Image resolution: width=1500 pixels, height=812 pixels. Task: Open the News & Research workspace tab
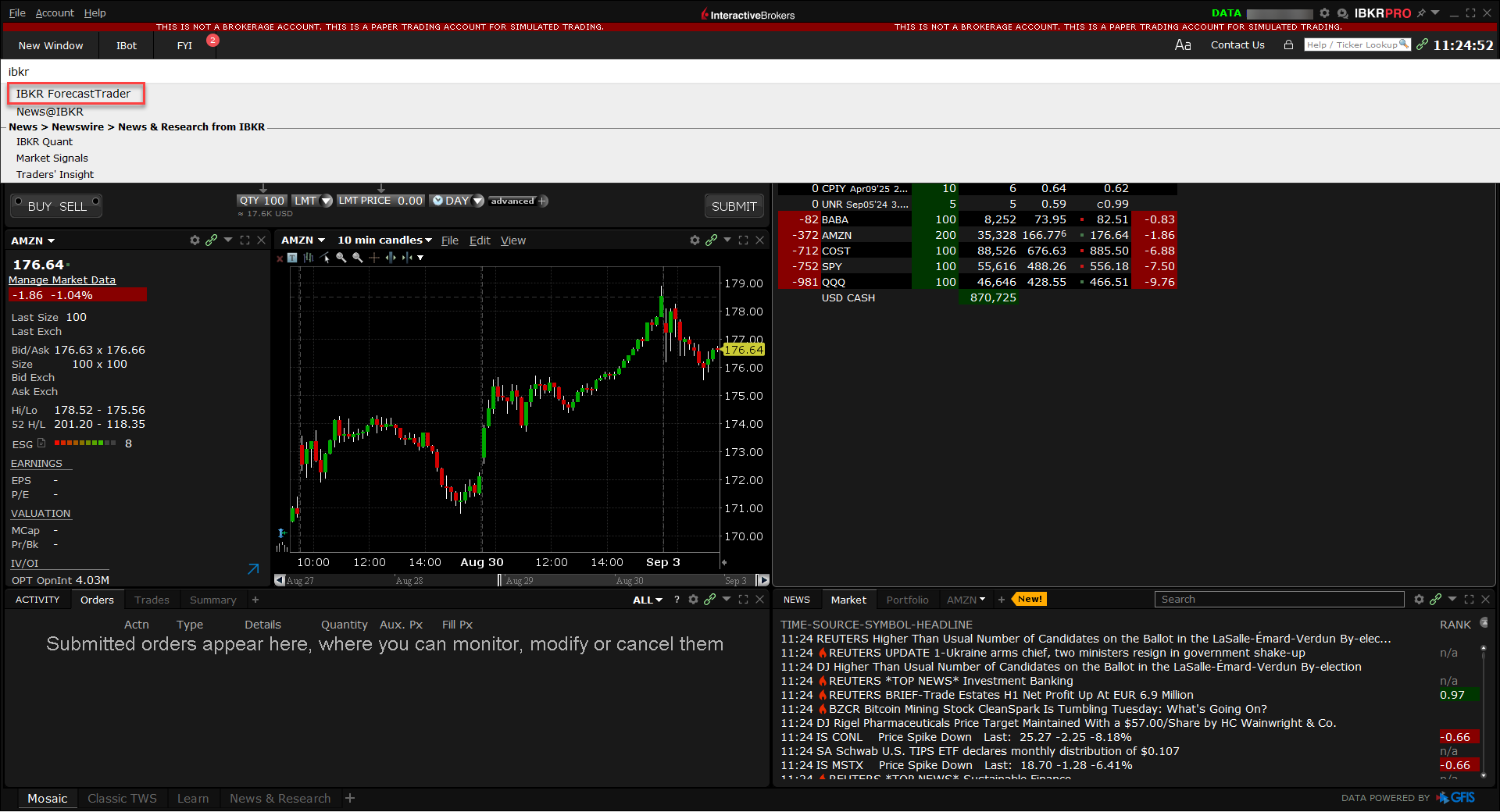pyautogui.click(x=280, y=798)
